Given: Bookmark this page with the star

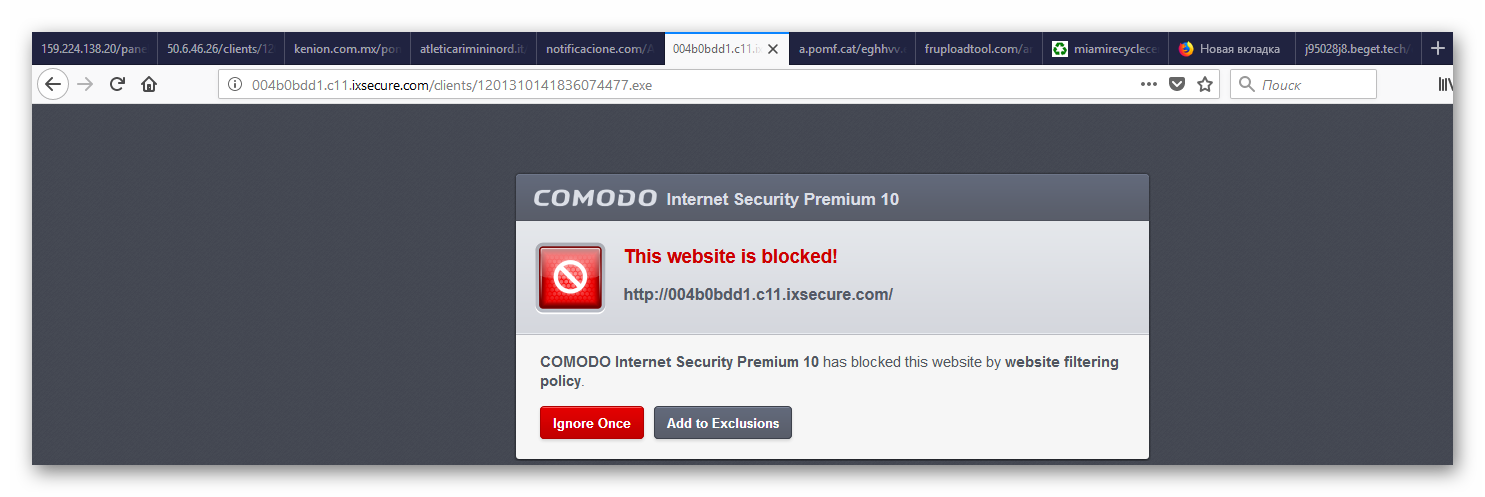Looking at the screenshot, I should pyautogui.click(x=1205, y=85).
